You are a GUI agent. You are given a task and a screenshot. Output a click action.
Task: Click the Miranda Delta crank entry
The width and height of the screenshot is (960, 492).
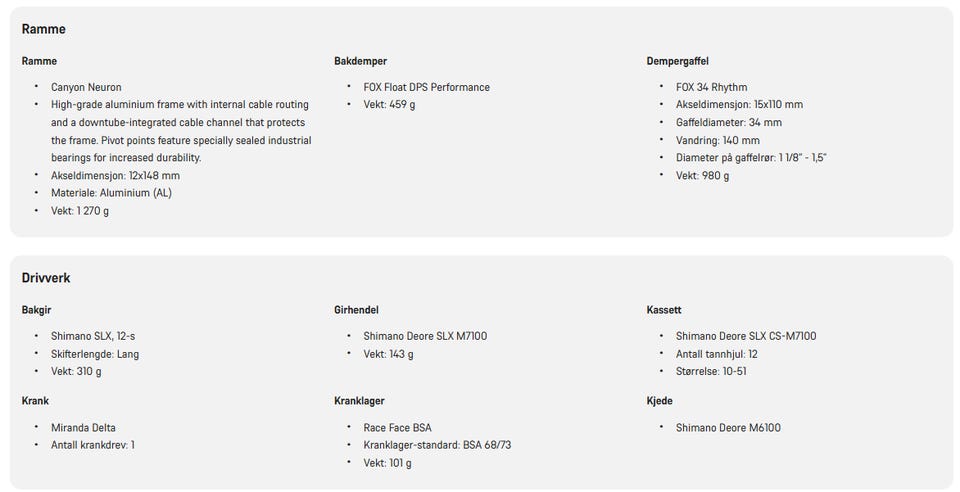83,428
